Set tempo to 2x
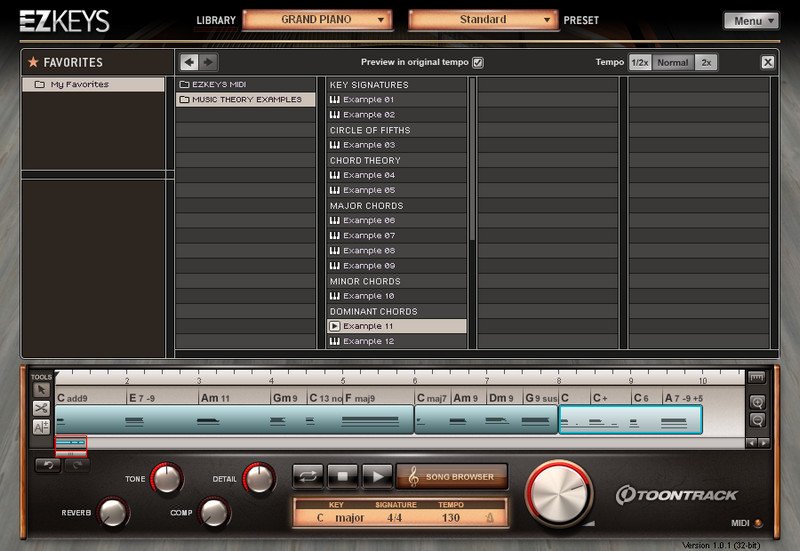Viewport: 800px width, 551px height. point(706,62)
